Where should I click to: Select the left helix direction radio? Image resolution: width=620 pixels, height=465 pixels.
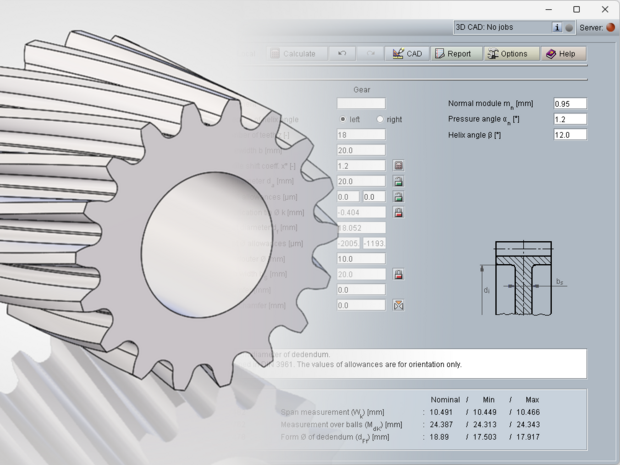(x=343, y=119)
